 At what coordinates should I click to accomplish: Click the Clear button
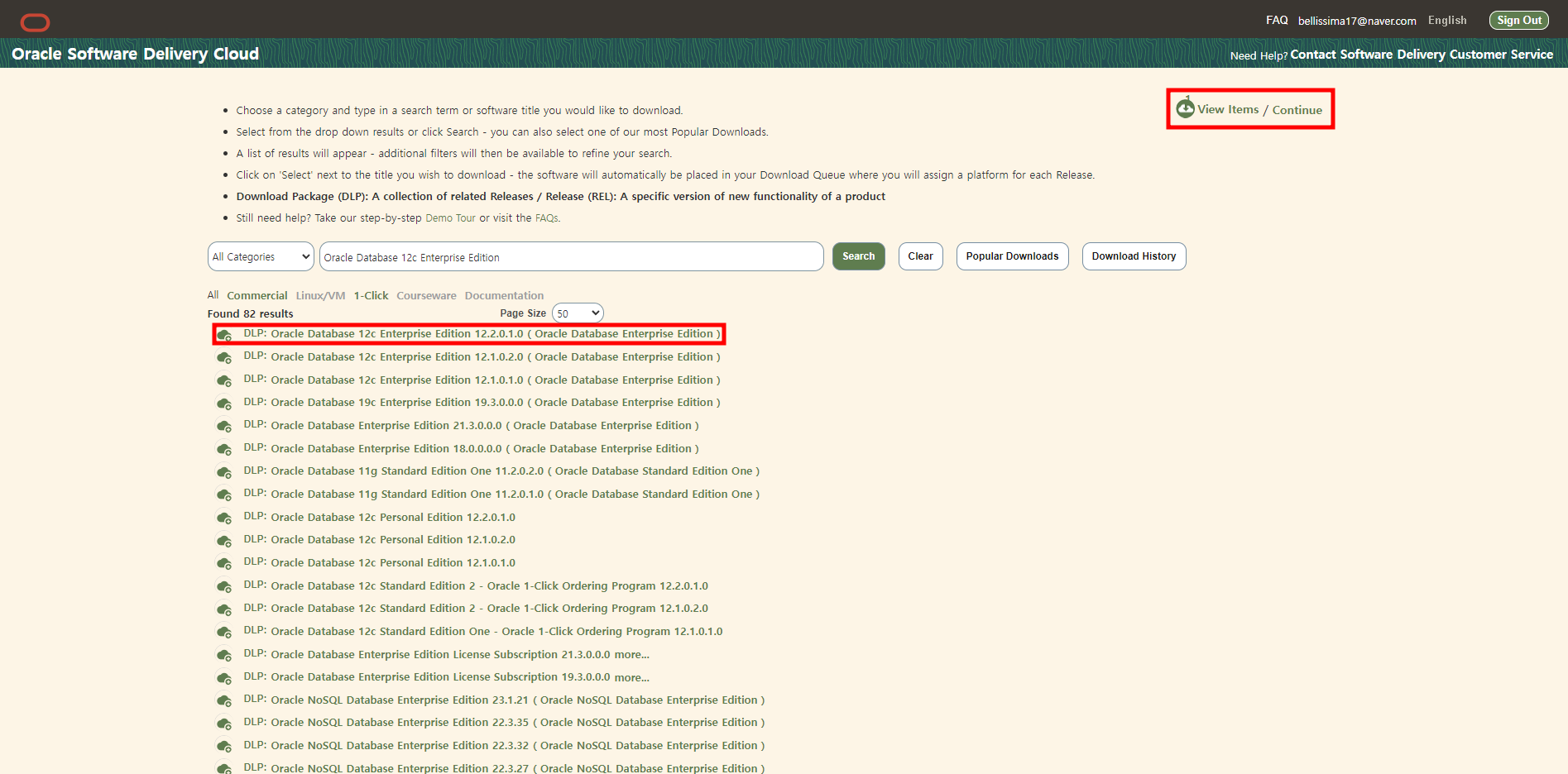(x=920, y=256)
